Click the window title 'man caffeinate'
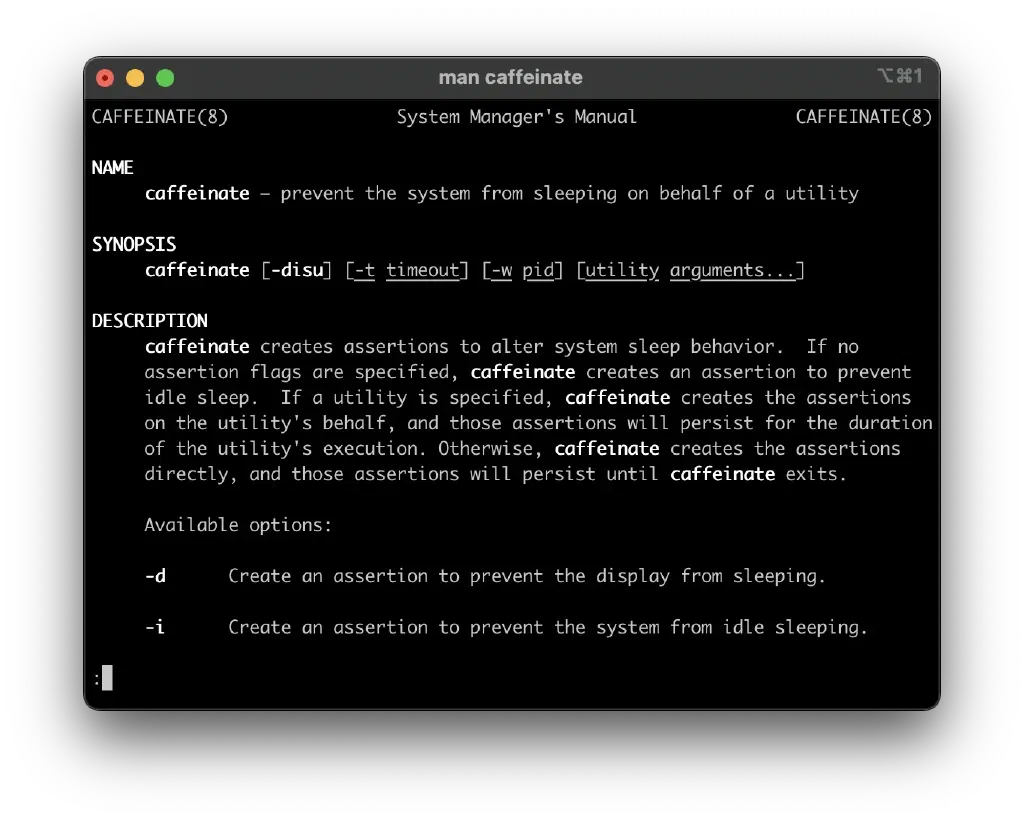 510,78
